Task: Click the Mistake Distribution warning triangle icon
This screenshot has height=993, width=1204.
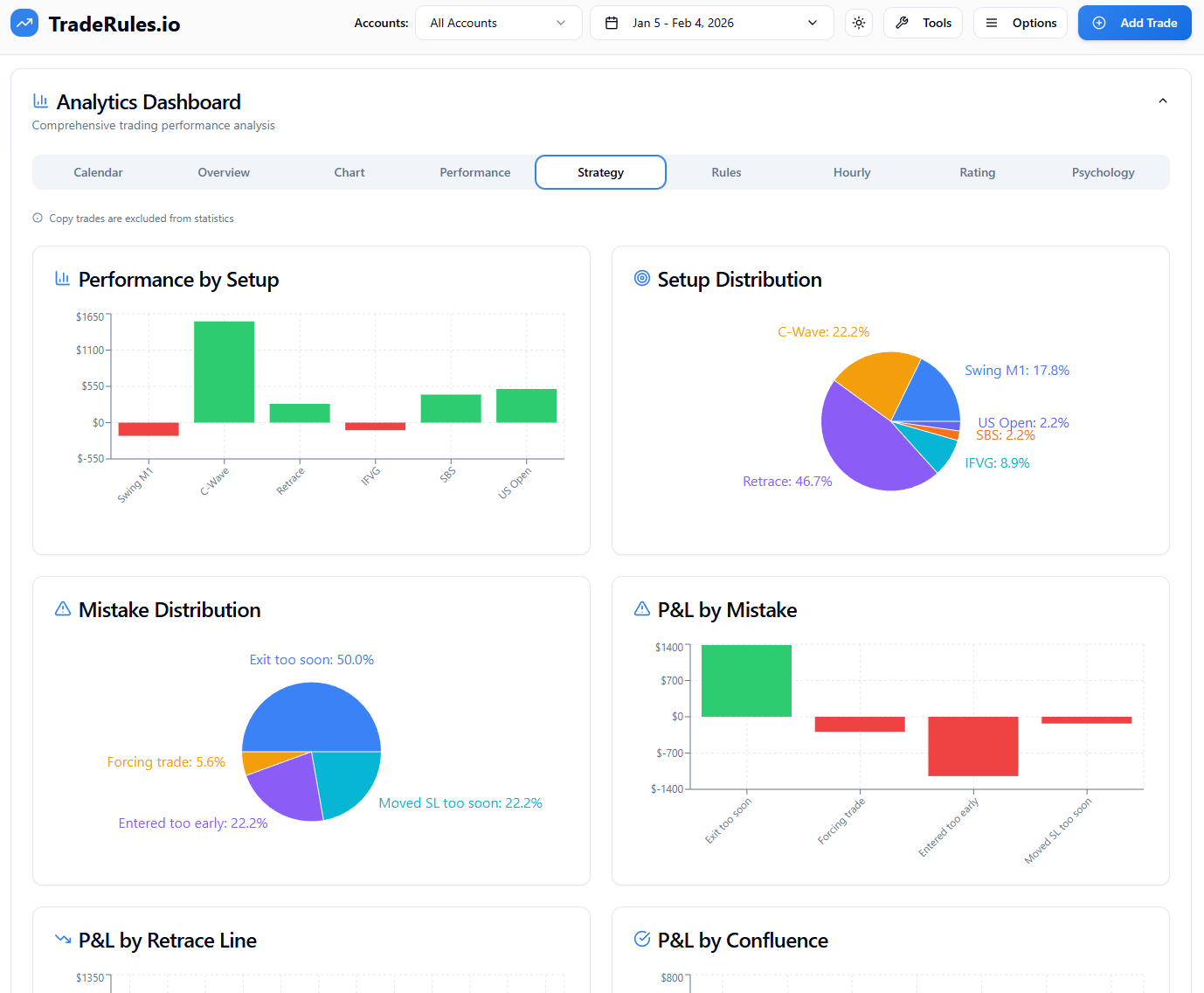Action: click(63, 608)
